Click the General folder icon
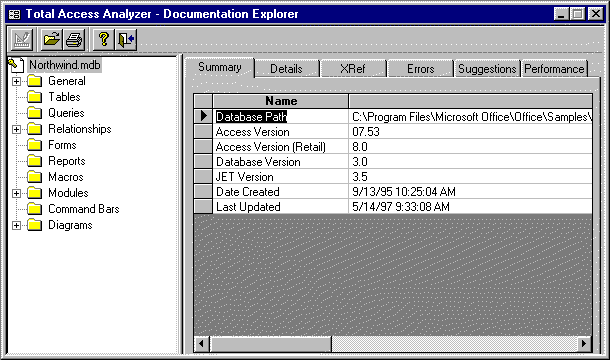 [x=35, y=81]
